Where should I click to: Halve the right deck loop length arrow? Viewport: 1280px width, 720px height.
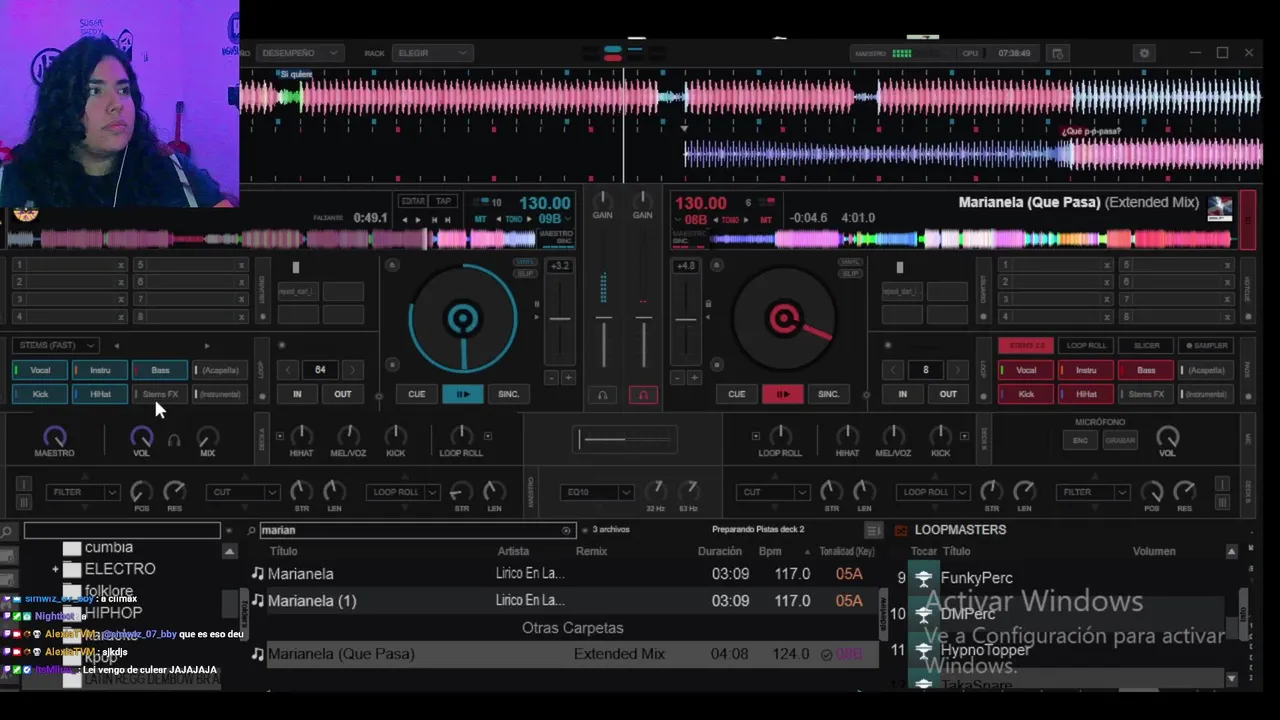point(895,370)
